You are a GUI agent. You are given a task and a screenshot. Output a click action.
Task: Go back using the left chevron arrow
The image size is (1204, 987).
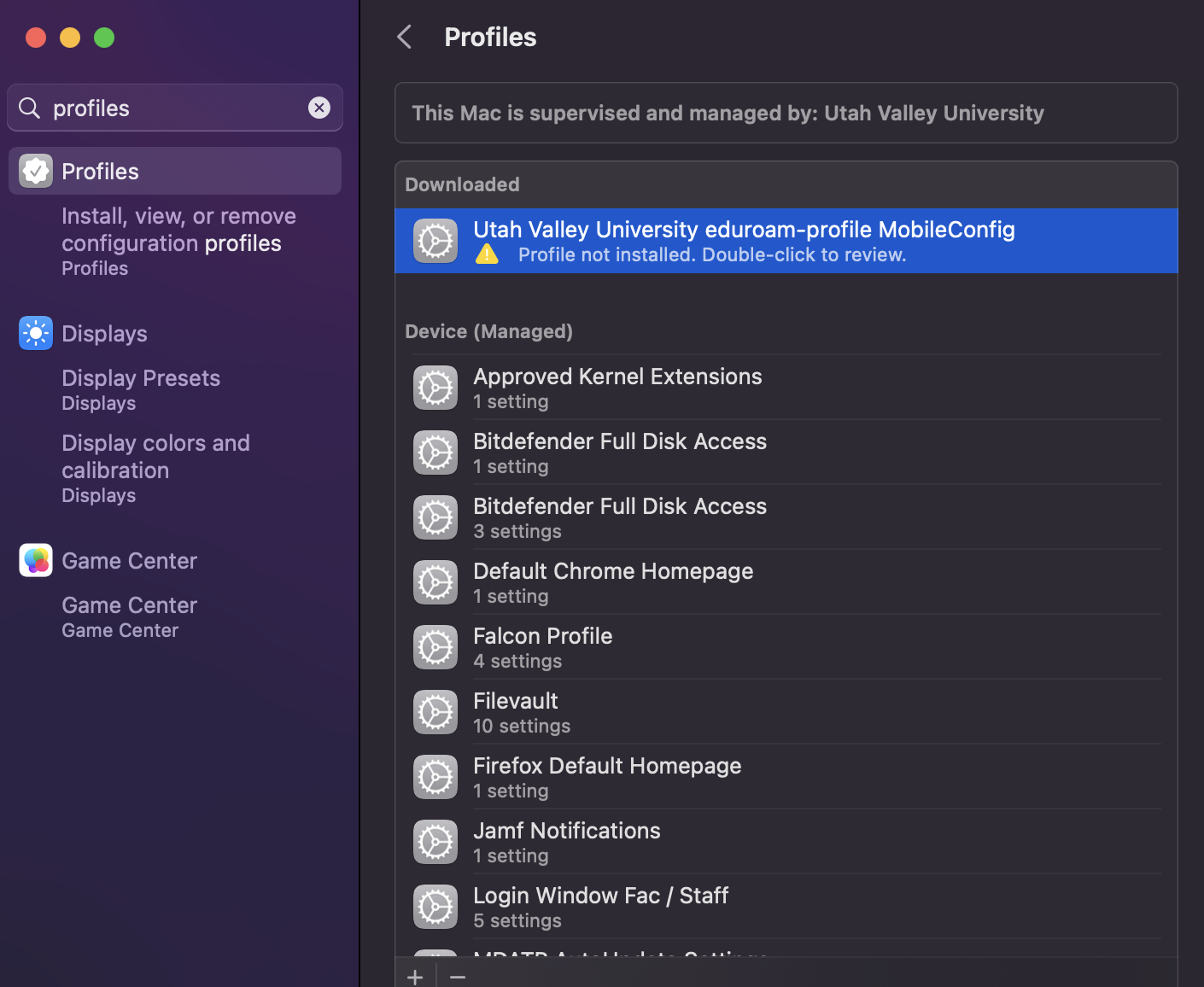403,37
